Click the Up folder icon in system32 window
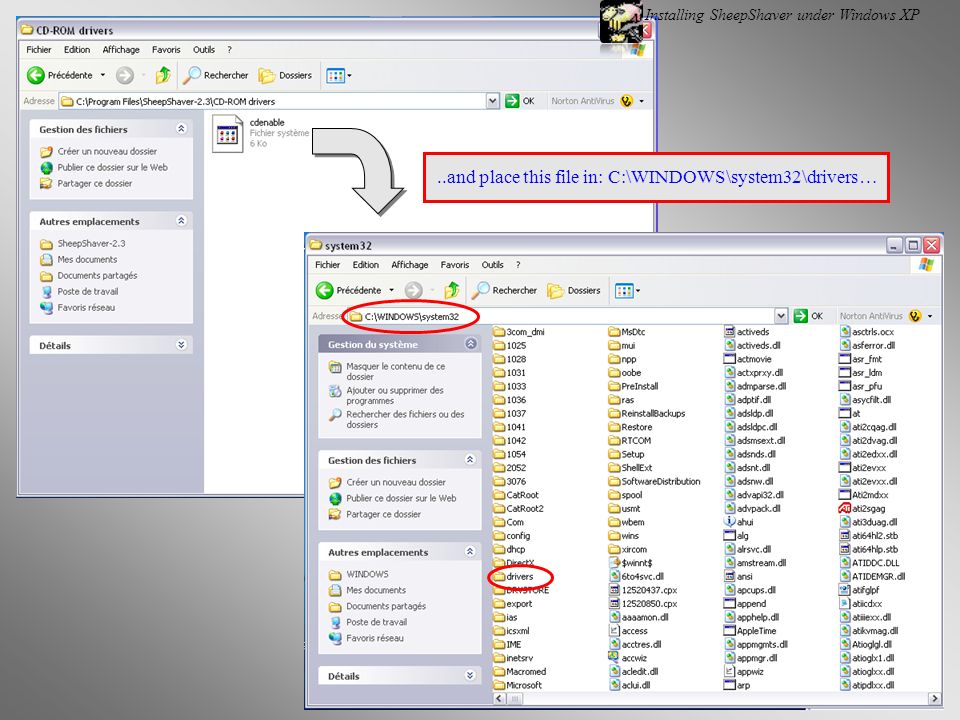Screen dimensions: 960x720 [452, 290]
